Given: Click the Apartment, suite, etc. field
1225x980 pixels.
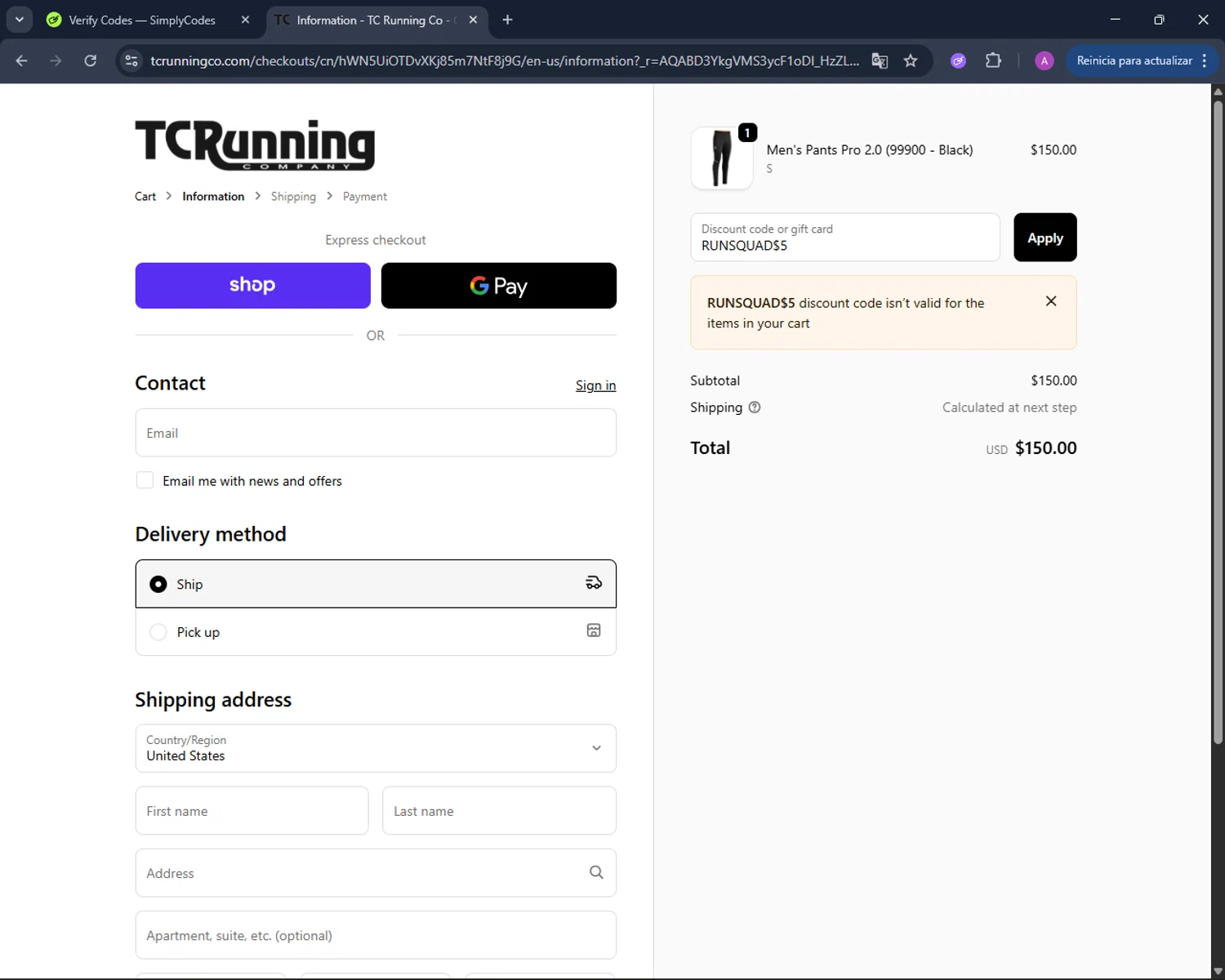Looking at the screenshot, I should [x=376, y=935].
